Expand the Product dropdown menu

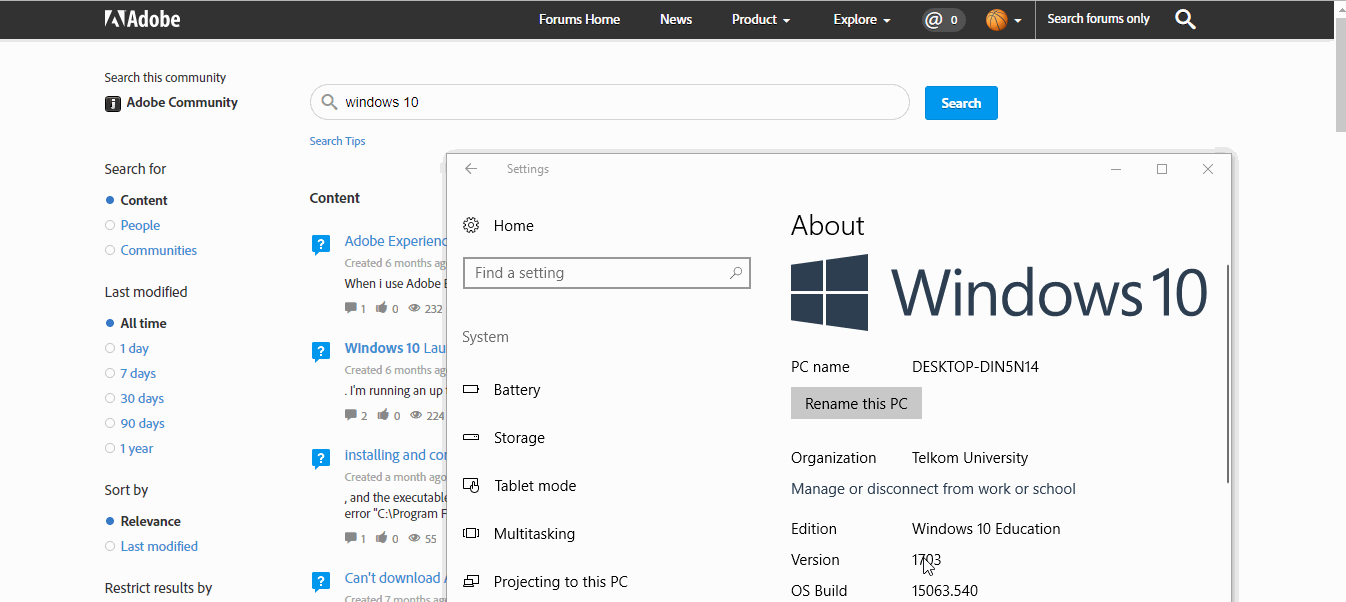point(761,19)
